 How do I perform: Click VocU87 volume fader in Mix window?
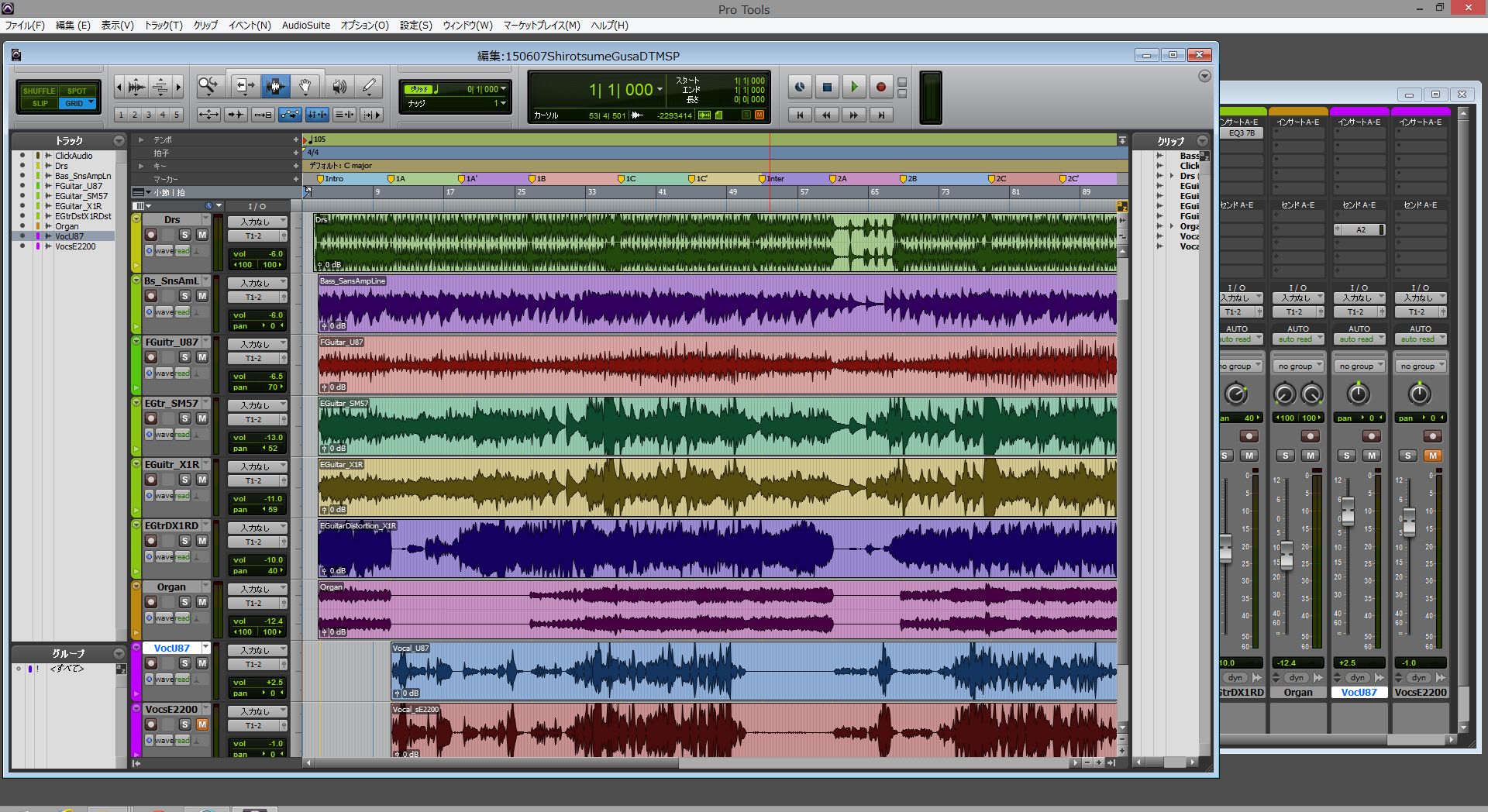(x=1348, y=510)
